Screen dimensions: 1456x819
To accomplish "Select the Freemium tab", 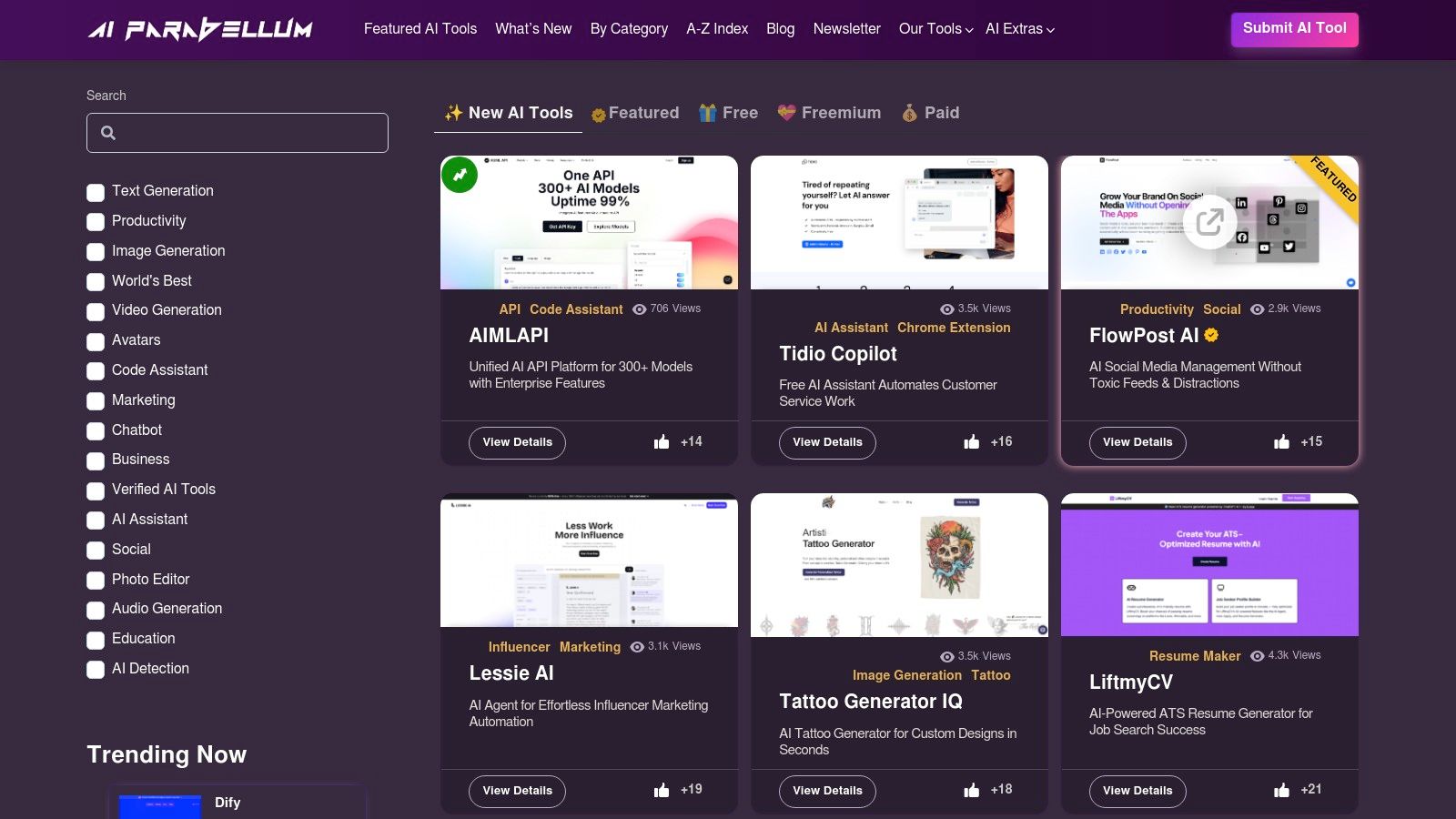I will [x=829, y=113].
